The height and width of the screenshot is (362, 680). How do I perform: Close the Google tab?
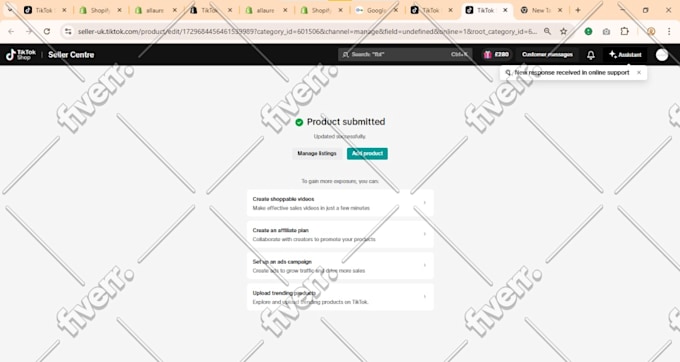click(396, 10)
